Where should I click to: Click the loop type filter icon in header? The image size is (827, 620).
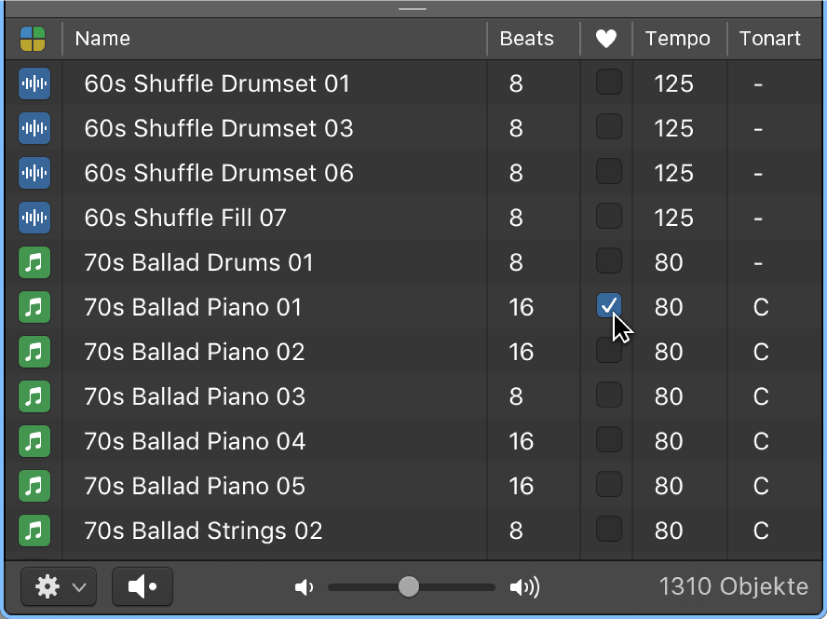(33, 38)
